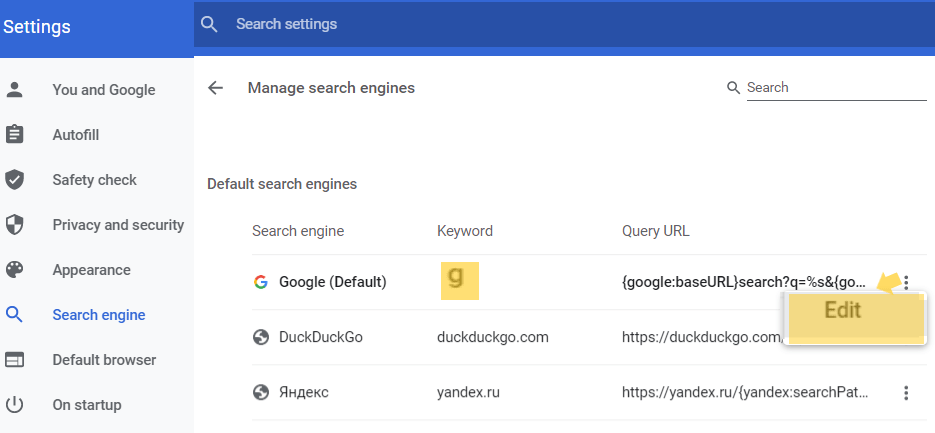Click the Autofill clipboard icon
The width and height of the screenshot is (935, 433).
15,135
